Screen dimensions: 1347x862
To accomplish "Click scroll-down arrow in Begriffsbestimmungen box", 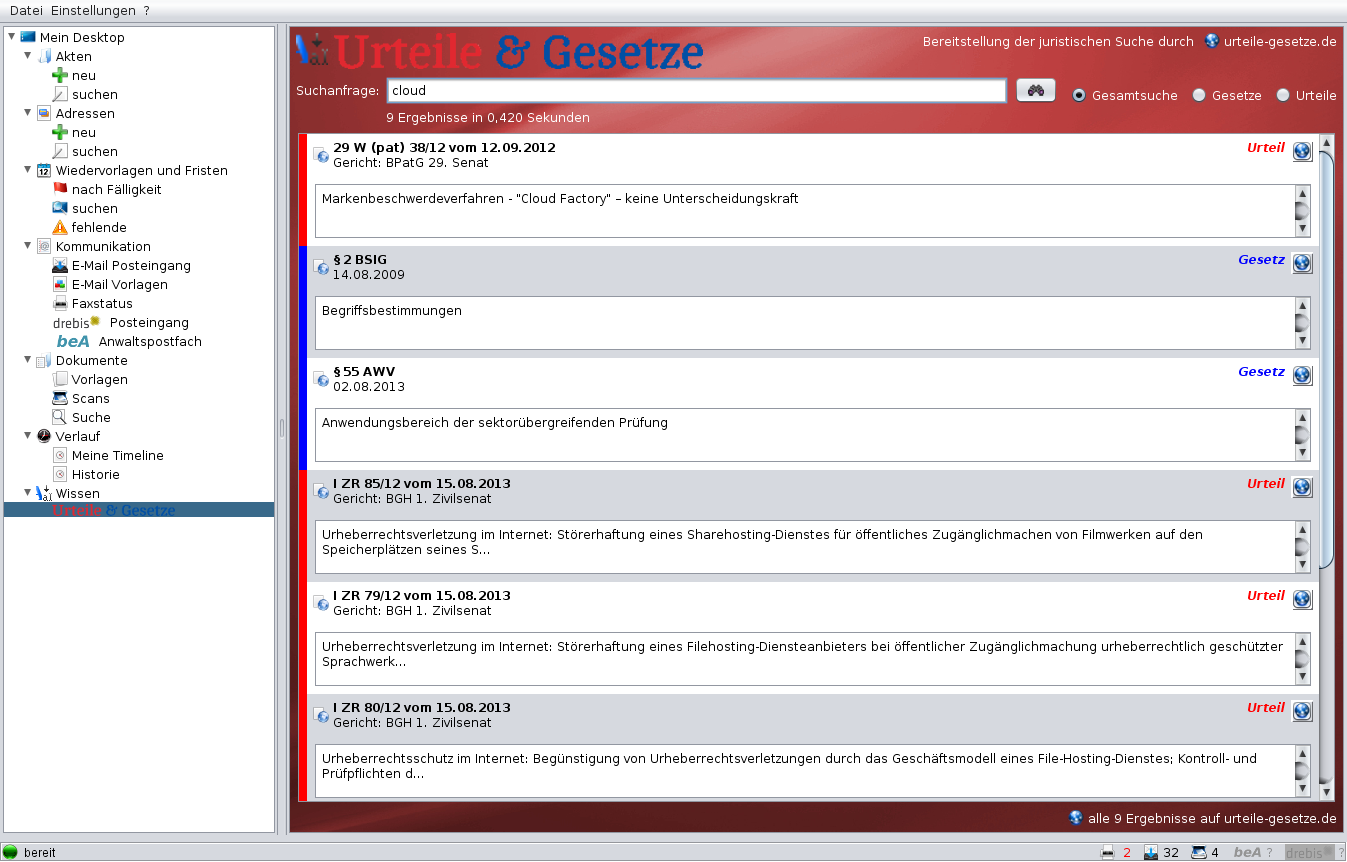I will (1302, 341).
